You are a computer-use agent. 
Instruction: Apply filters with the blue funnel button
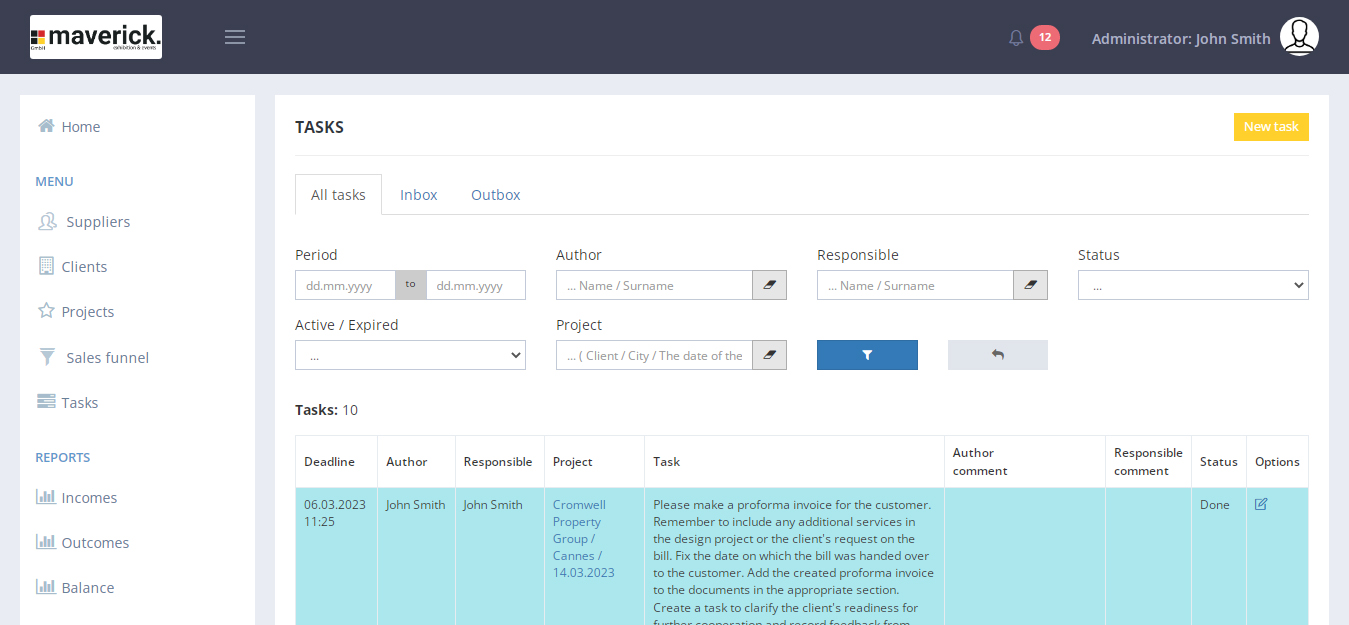[x=867, y=355]
